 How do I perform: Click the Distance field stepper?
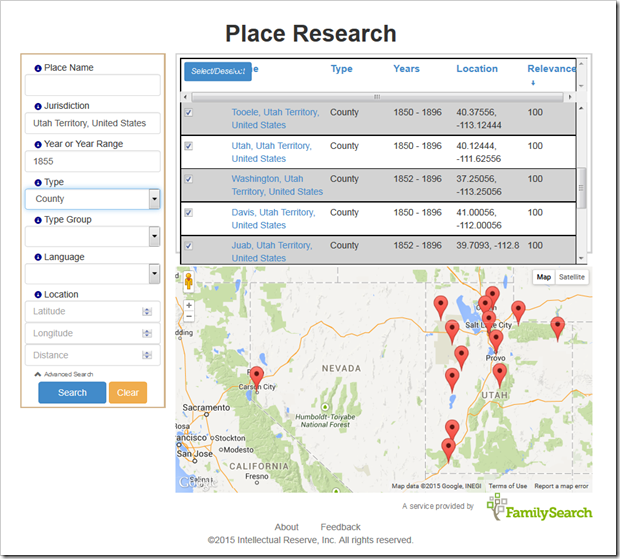147,355
